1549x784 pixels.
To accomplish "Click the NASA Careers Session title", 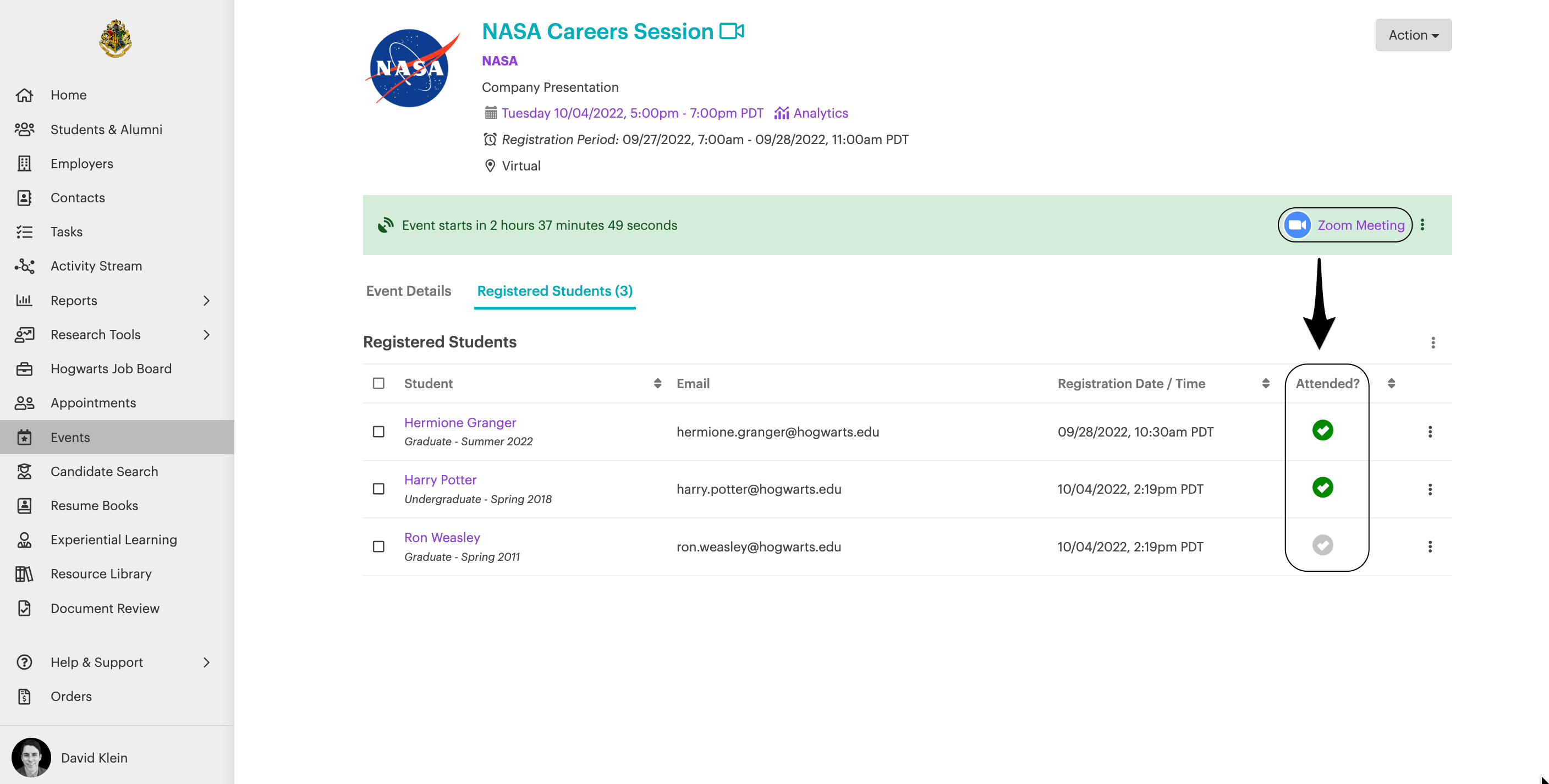I will (598, 31).
